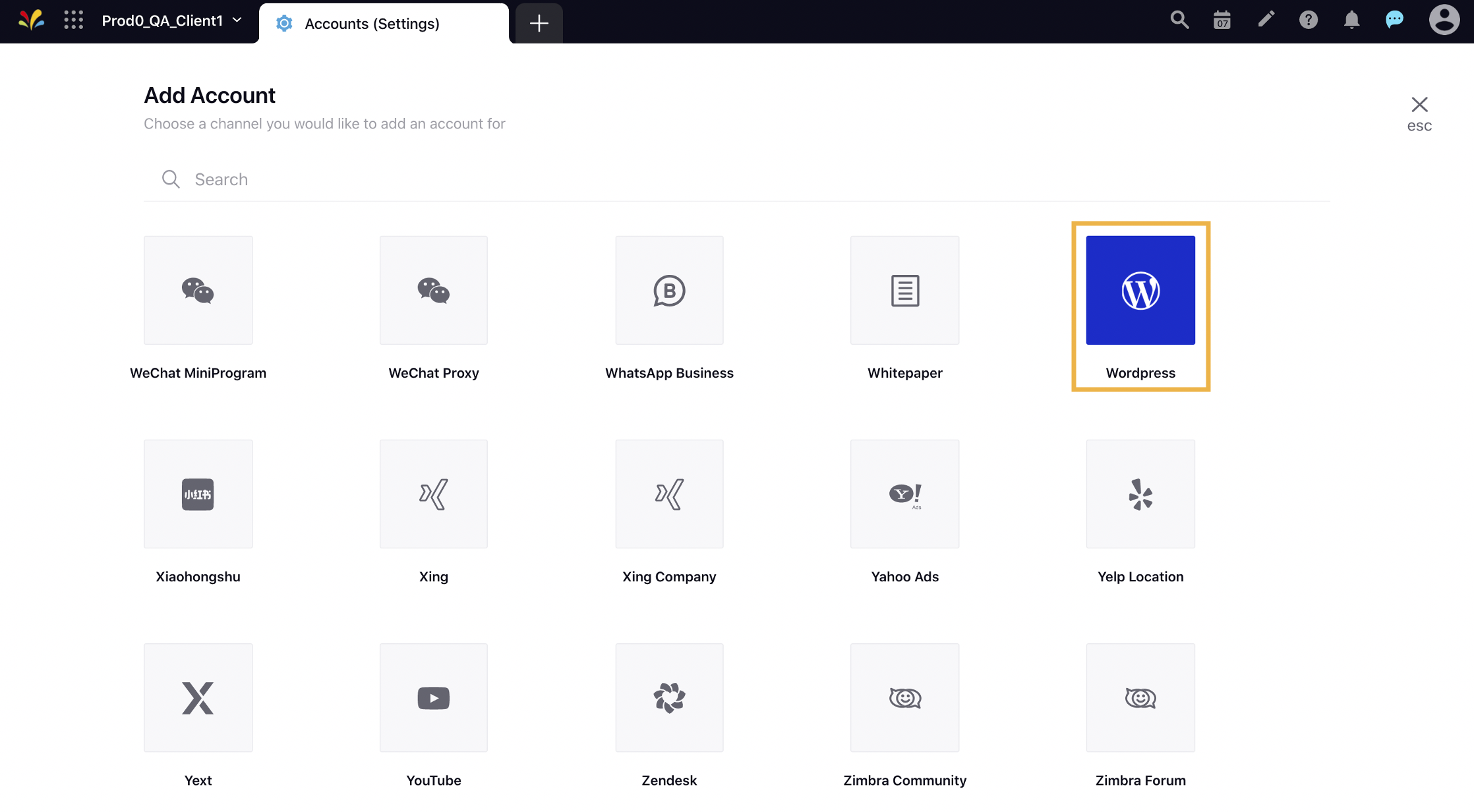
Task: Click the Xing label text
Action: 434,577
